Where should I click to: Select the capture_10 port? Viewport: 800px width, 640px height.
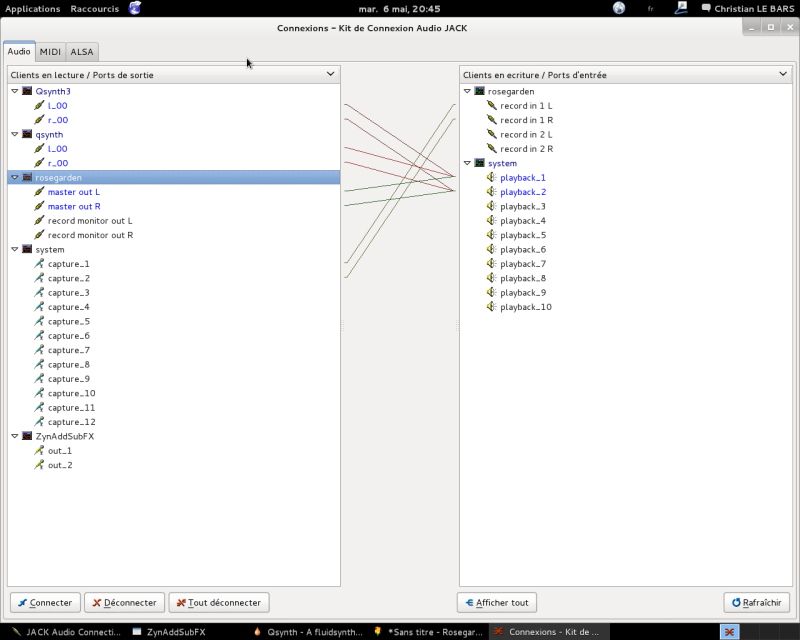point(71,393)
